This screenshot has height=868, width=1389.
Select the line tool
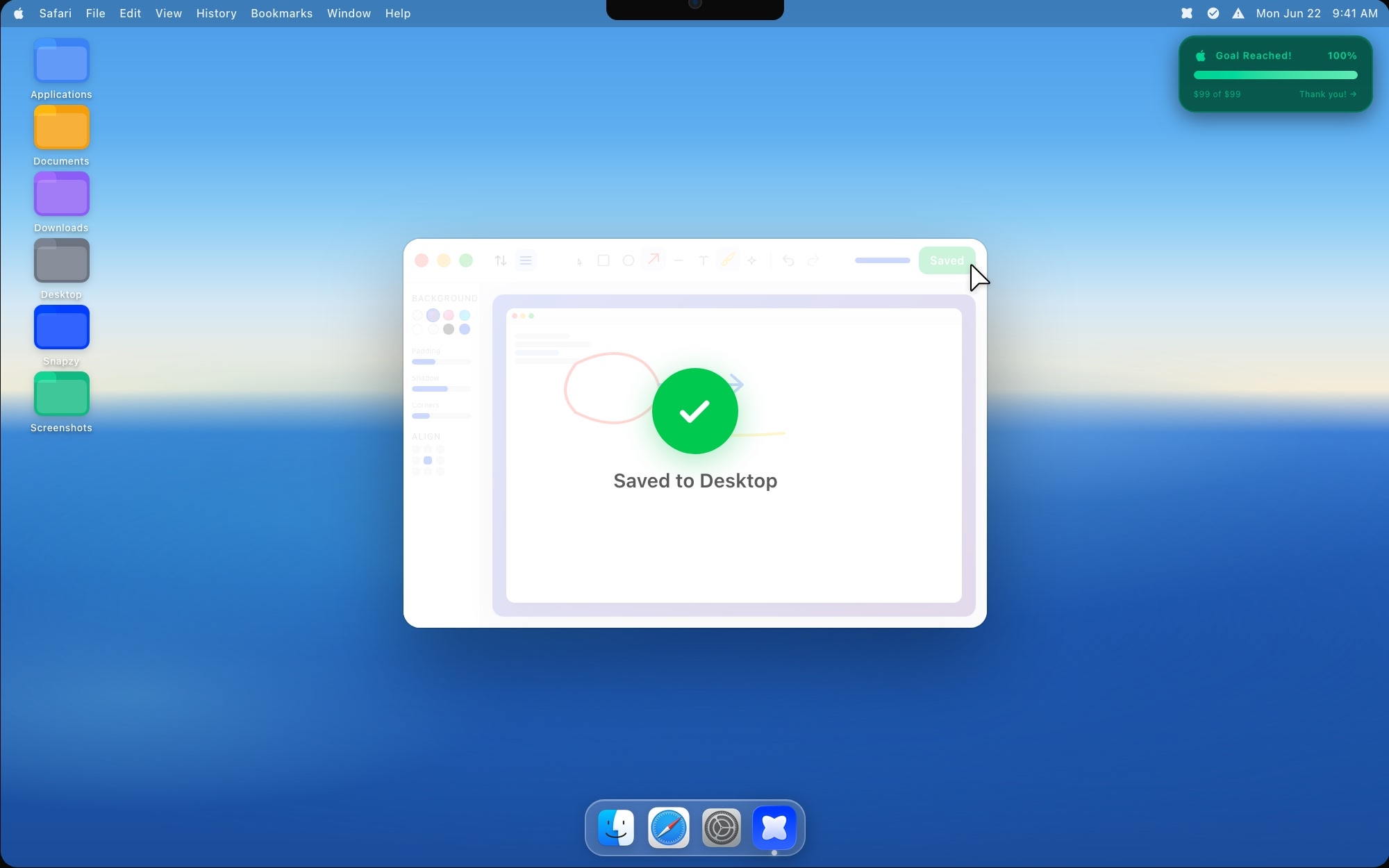[679, 260]
